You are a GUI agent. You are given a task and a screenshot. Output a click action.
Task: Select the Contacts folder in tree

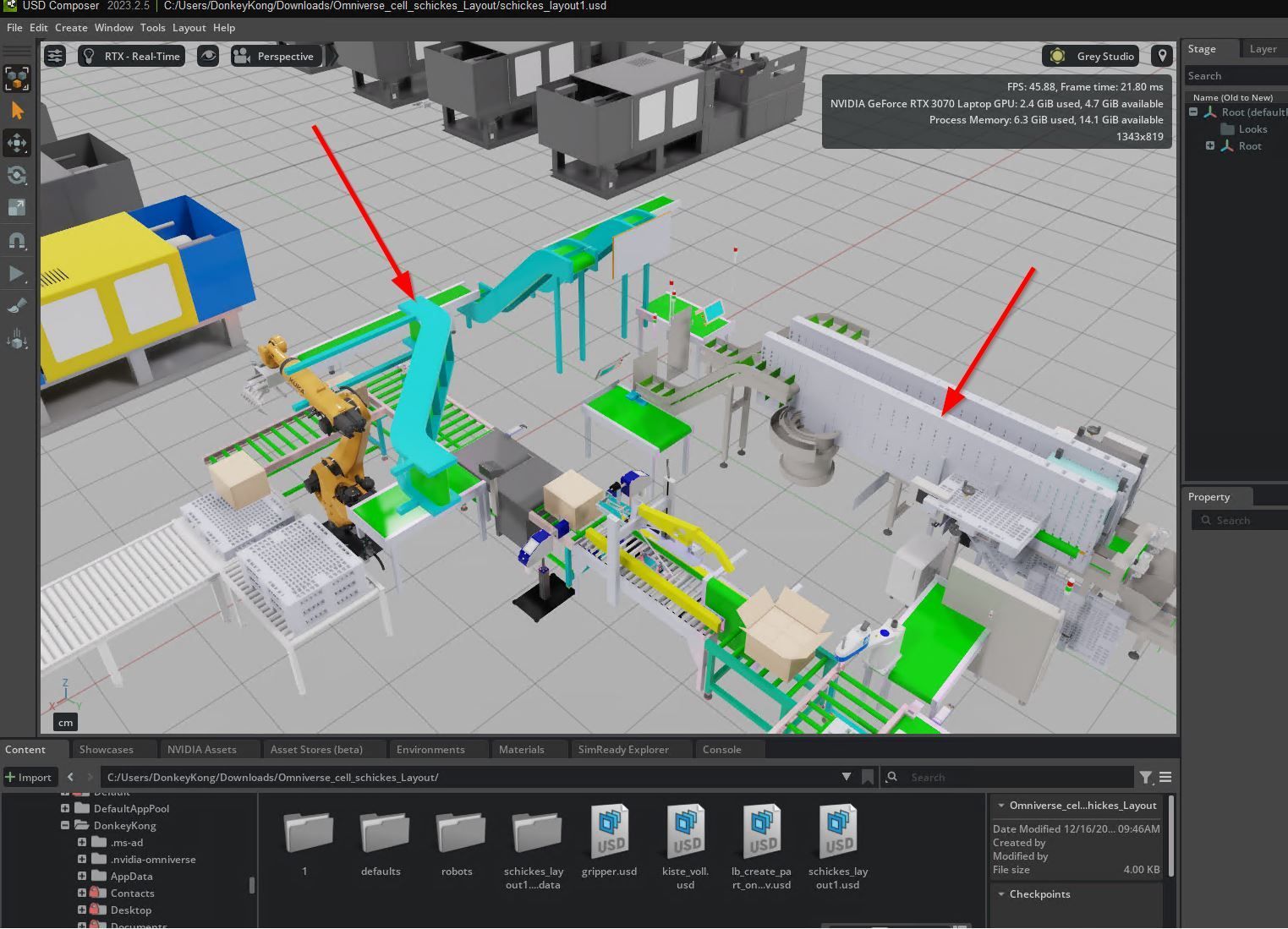point(132,893)
